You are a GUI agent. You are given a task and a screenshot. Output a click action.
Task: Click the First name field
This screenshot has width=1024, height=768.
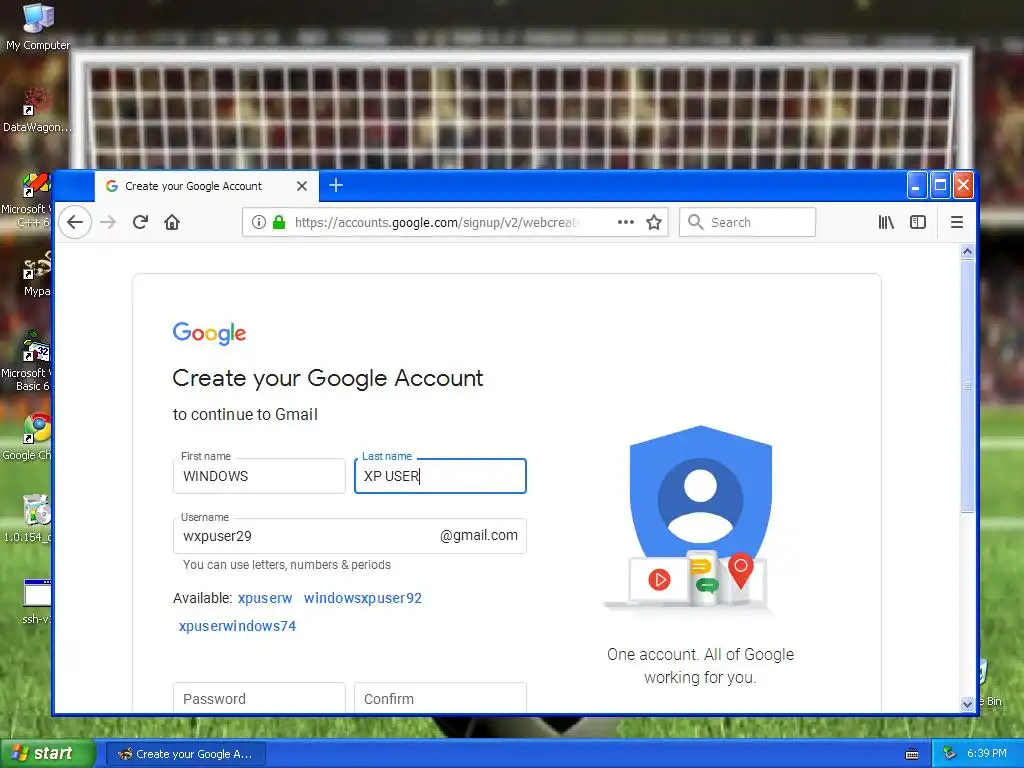click(x=259, y=476)
